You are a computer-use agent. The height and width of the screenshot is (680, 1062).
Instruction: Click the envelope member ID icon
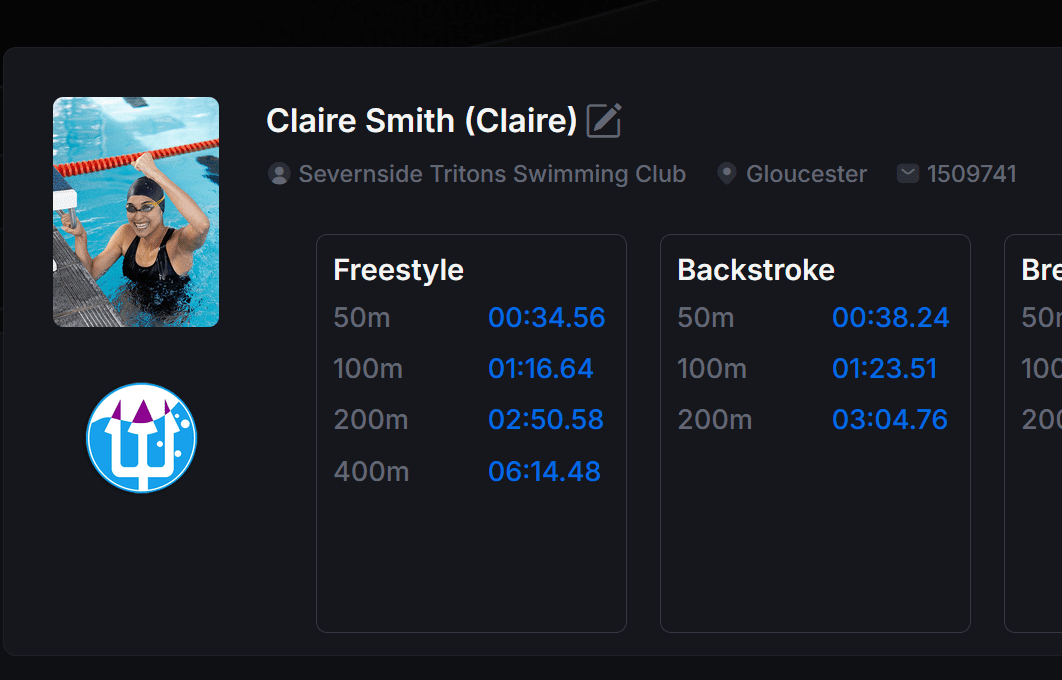click(908, 174)
